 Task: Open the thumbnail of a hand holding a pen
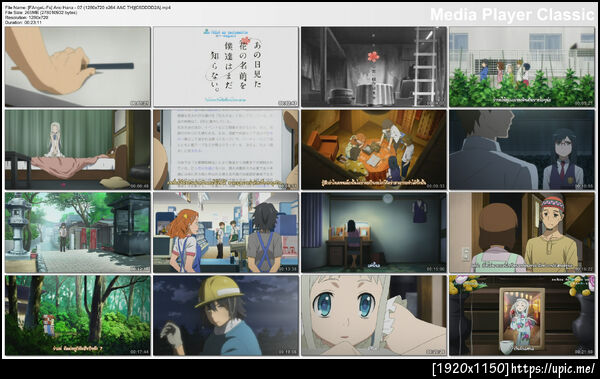(78, 67)
